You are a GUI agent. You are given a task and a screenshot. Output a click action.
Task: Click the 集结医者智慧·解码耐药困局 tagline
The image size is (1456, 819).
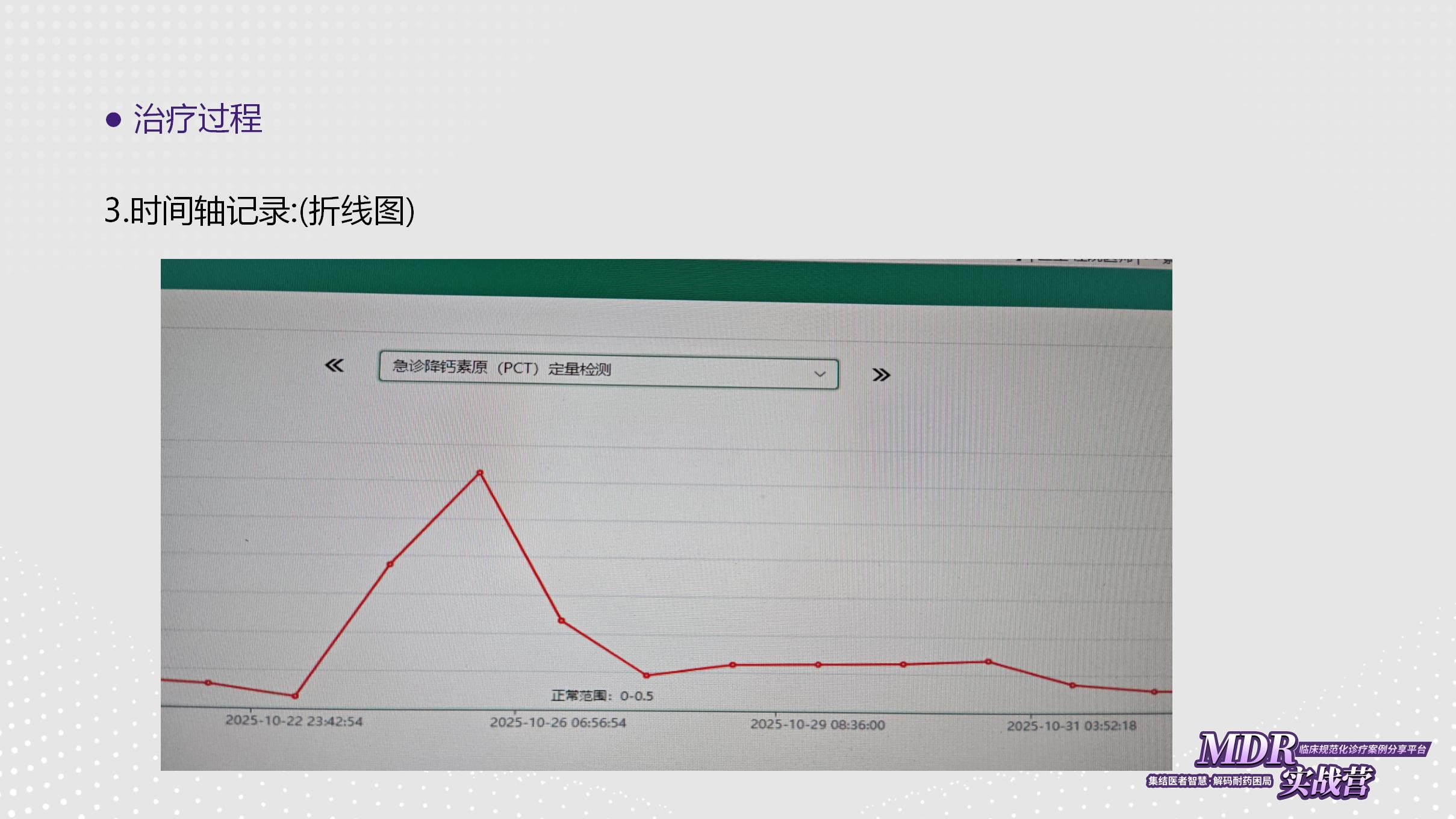pos(1209,781)
